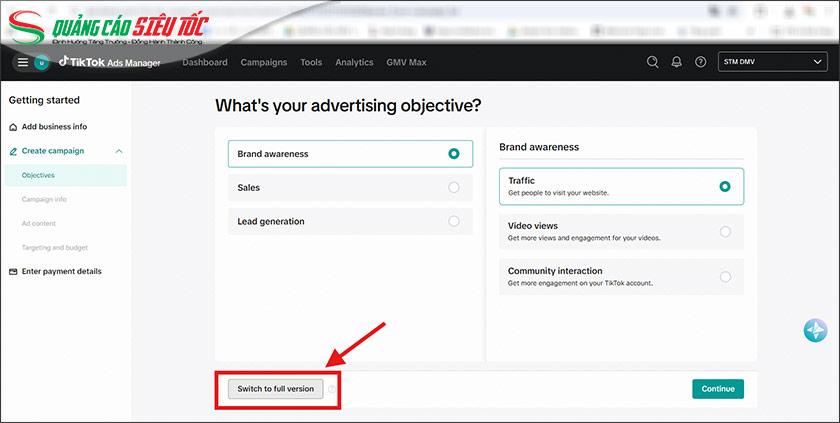The image size is (840, 423).
Task: Click Switch to full version button
Action: coord(275,389)
